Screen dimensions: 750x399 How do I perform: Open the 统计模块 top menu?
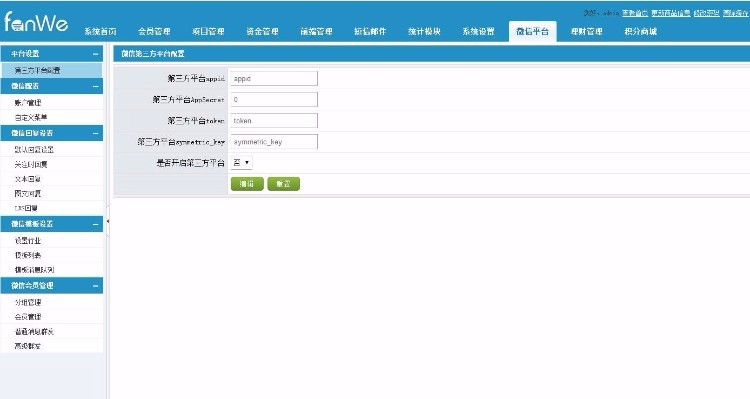(x=424, y=32)
